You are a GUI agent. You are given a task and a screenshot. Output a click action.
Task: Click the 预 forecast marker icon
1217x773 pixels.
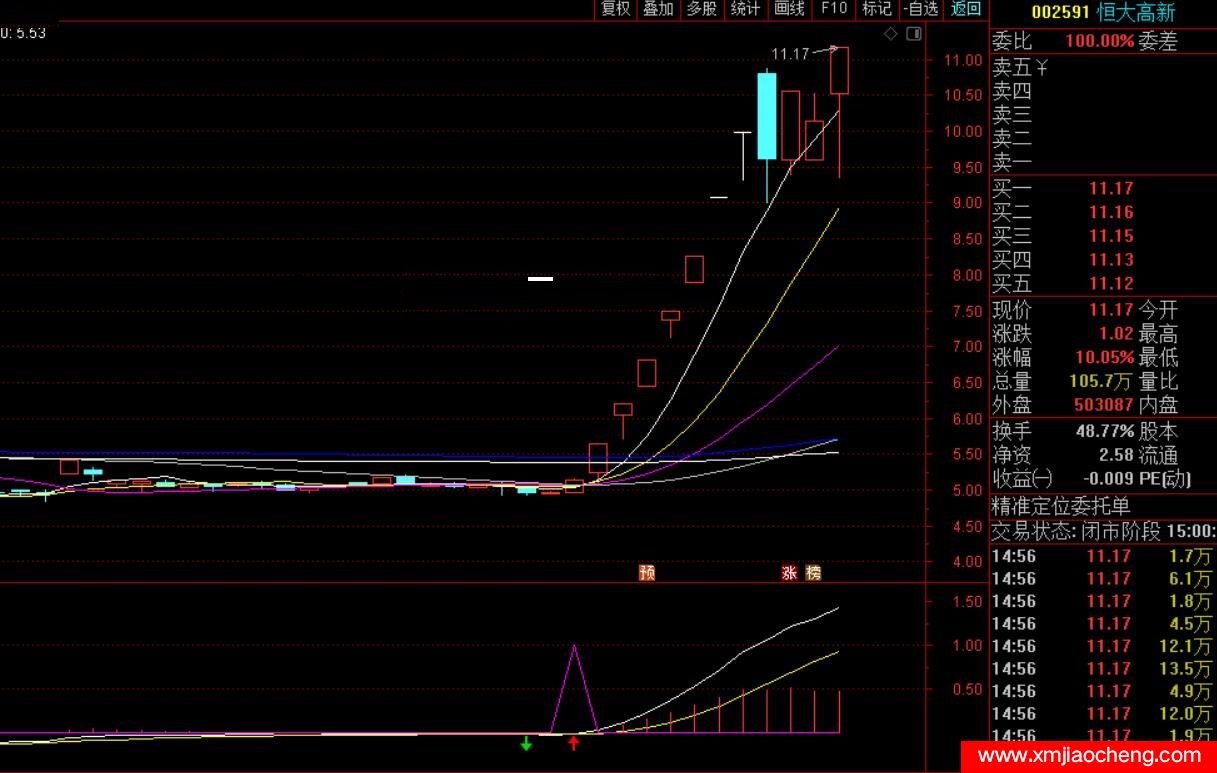coord(647,573)
